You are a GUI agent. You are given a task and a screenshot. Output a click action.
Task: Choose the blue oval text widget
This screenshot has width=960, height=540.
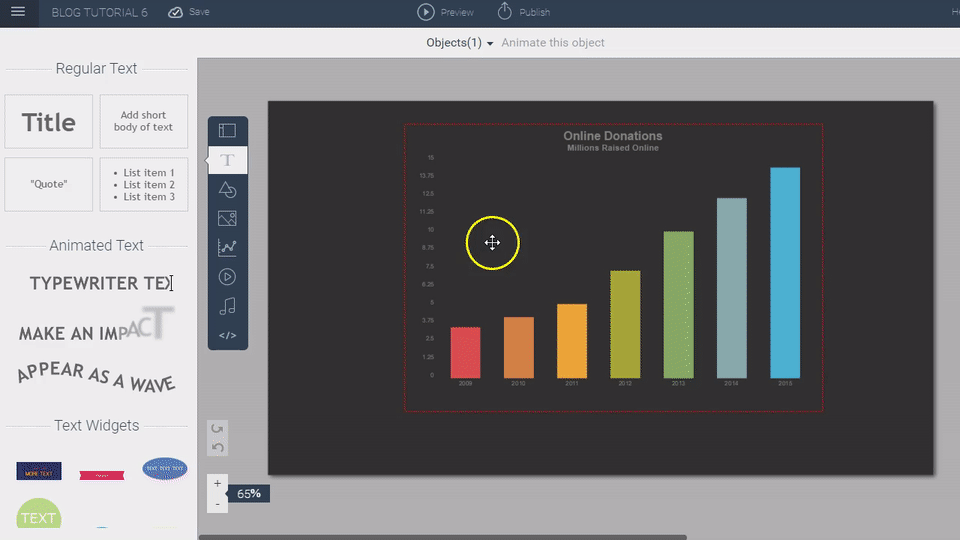tap(165, 469)
